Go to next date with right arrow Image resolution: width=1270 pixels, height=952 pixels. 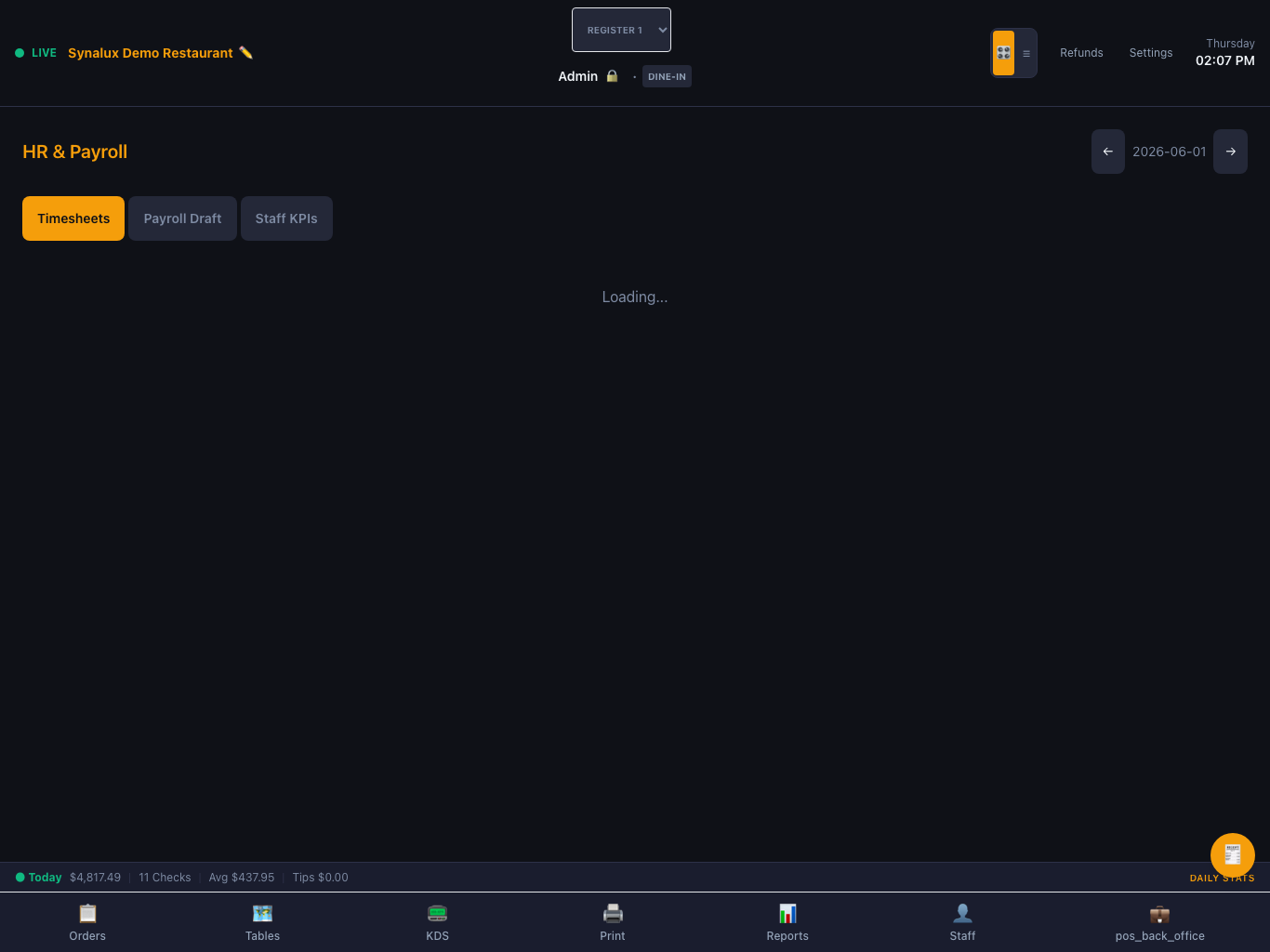pos(1231,152)
